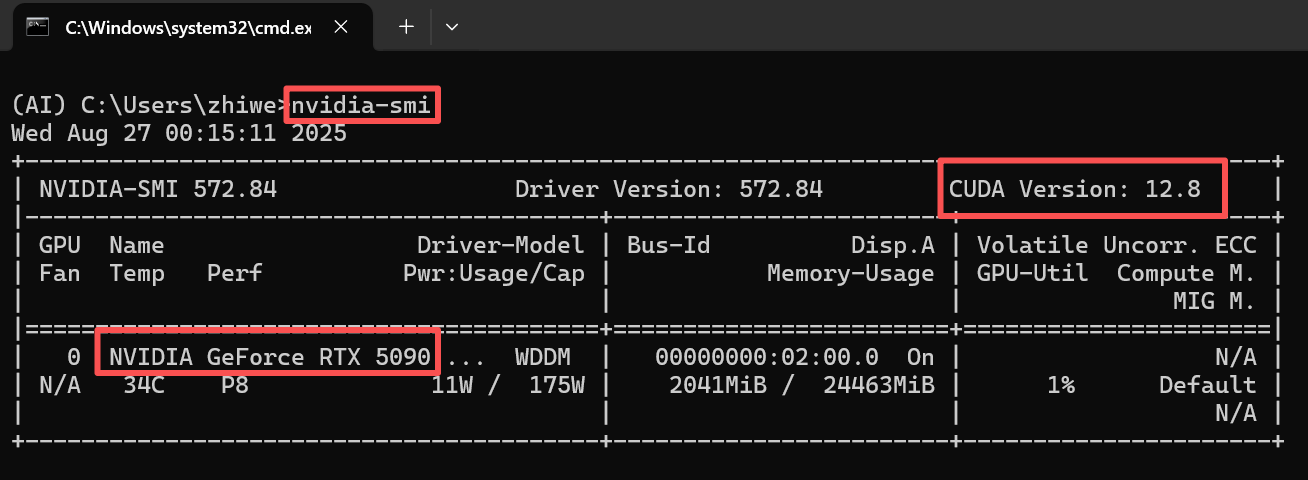Close the cmd.exe tab
1308x480 pixels.
340,27
